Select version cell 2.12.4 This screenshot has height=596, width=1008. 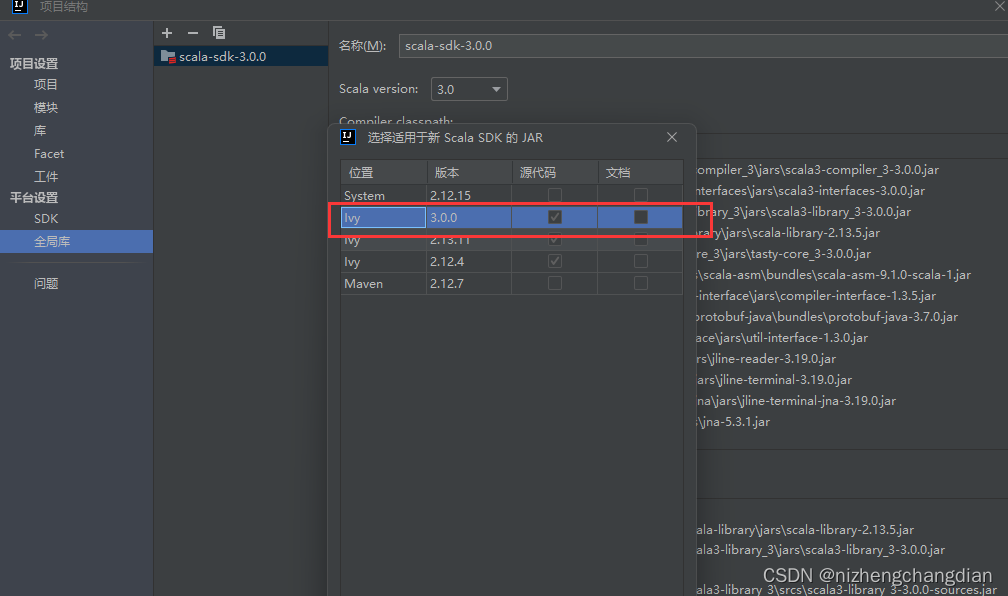469,262
